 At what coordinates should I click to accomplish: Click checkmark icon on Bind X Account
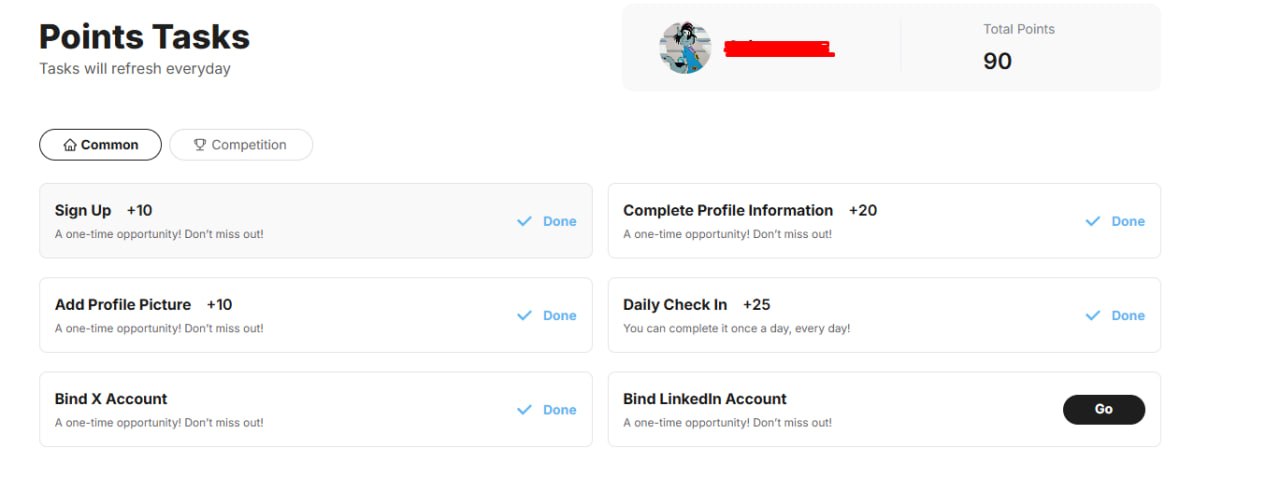(524, 409)
